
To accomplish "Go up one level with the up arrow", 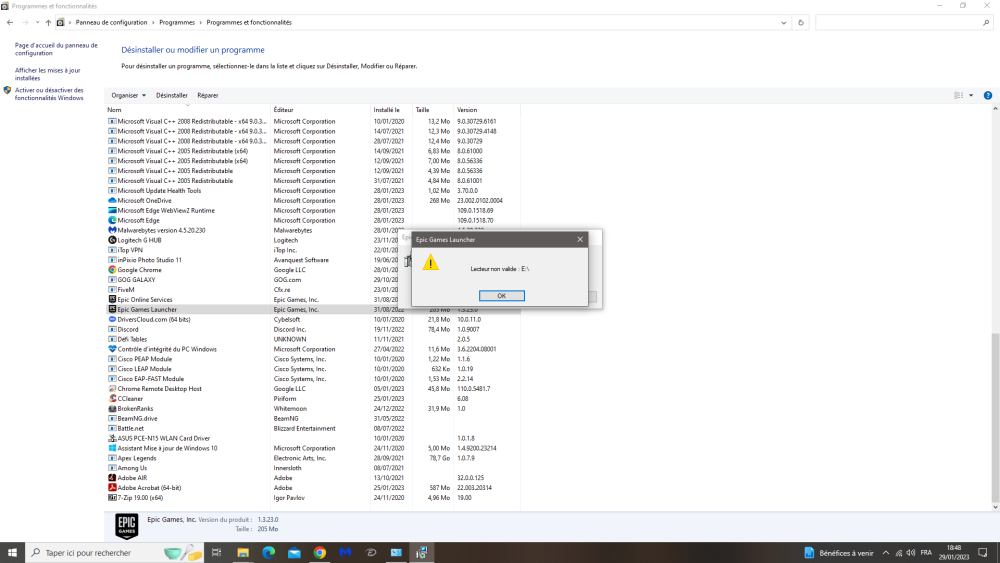I will click(48, 22).
